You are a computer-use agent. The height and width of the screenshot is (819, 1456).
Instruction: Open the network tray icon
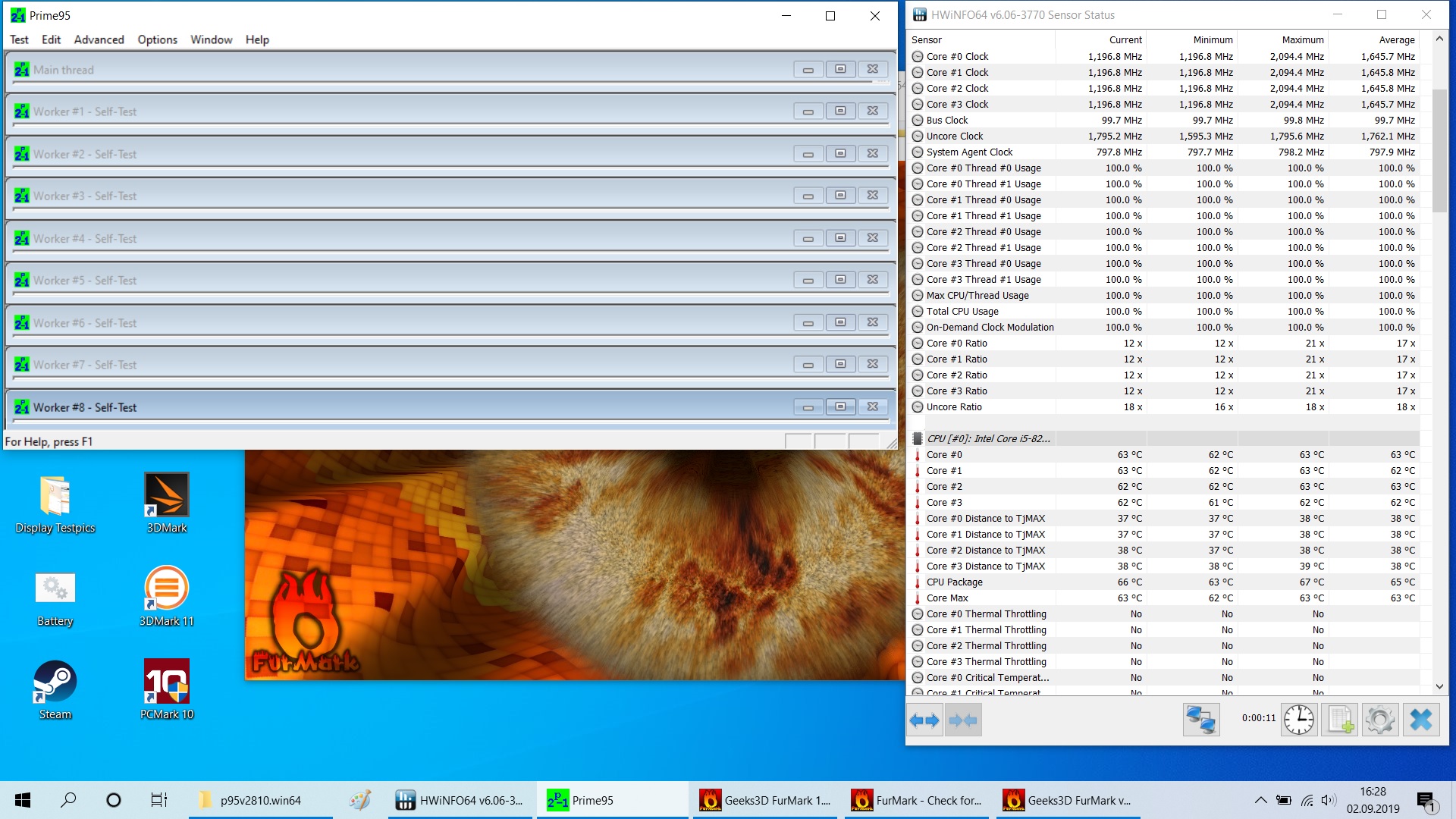click(x=1307, y=800)
